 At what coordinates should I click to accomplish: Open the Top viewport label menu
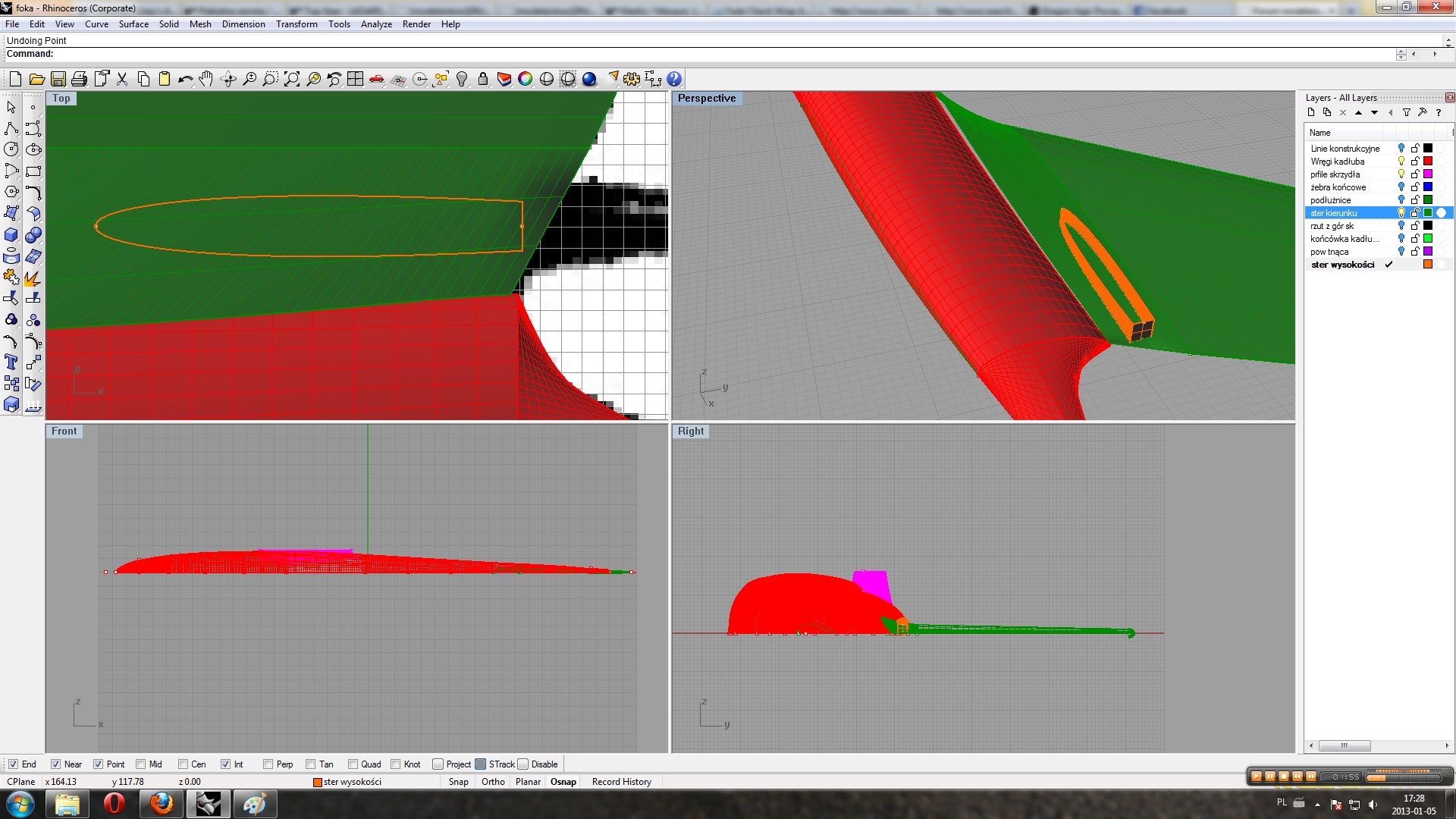click(61, 99)
